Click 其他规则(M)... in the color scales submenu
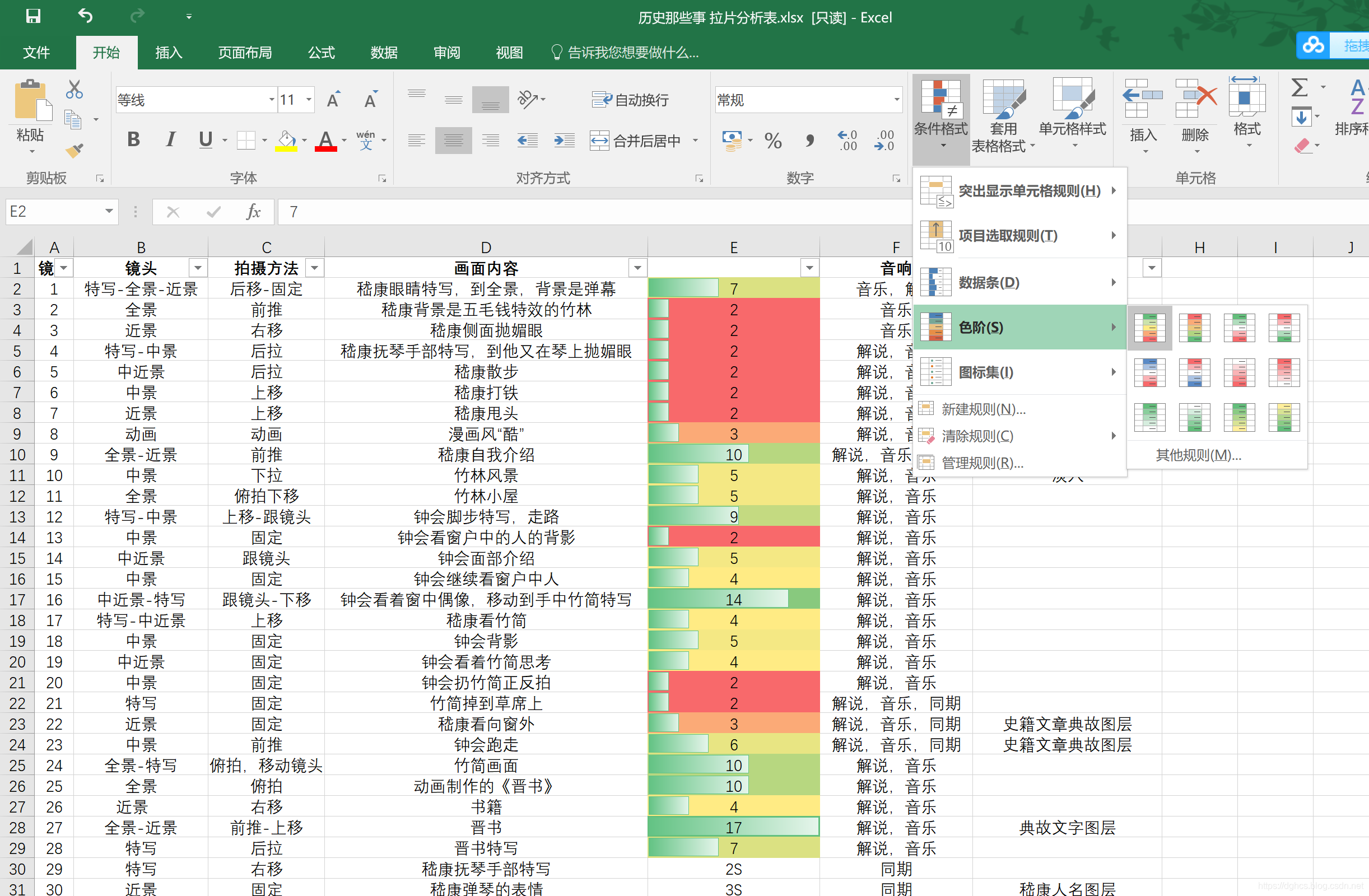The width and height of the screenshot is (1369, 896). [x=1199, y=455]
